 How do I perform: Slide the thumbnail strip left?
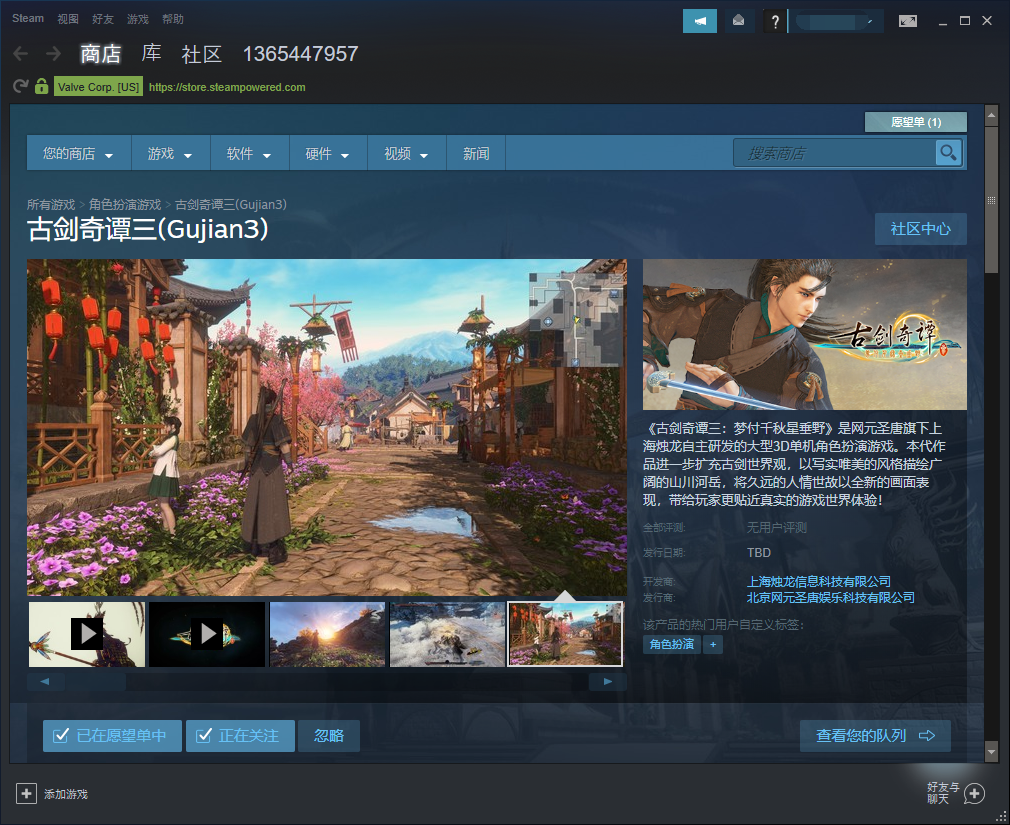point(45,681)
